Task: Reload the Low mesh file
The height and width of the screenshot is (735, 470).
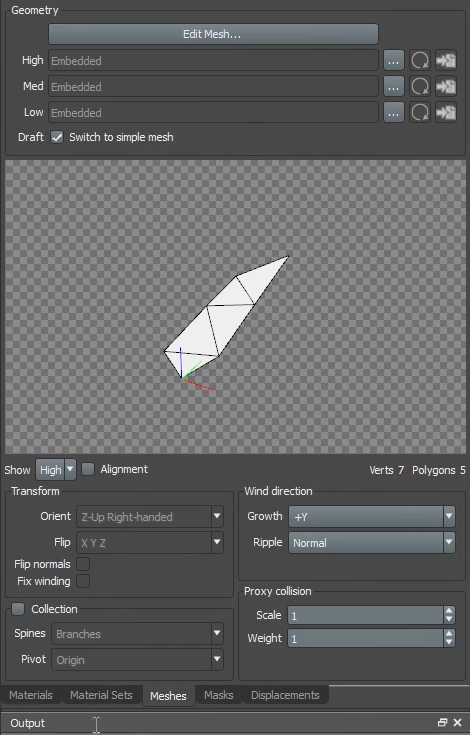Action: [420, 112]
